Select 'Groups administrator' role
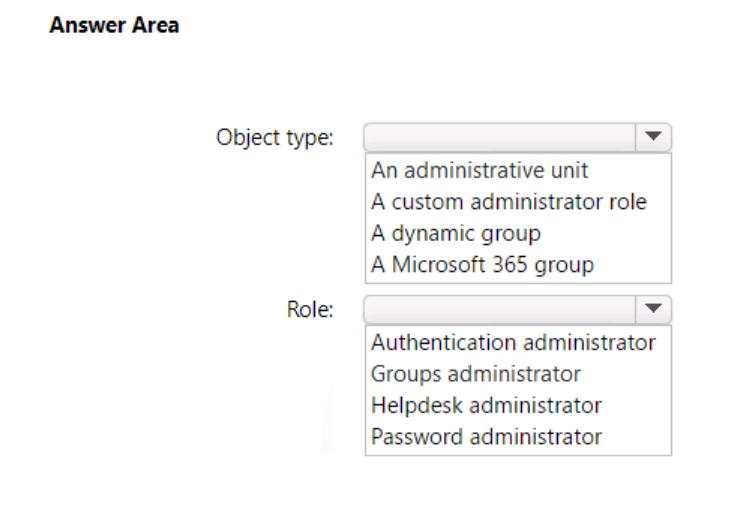This screenshot has width=740, height=510. [476, 373]
